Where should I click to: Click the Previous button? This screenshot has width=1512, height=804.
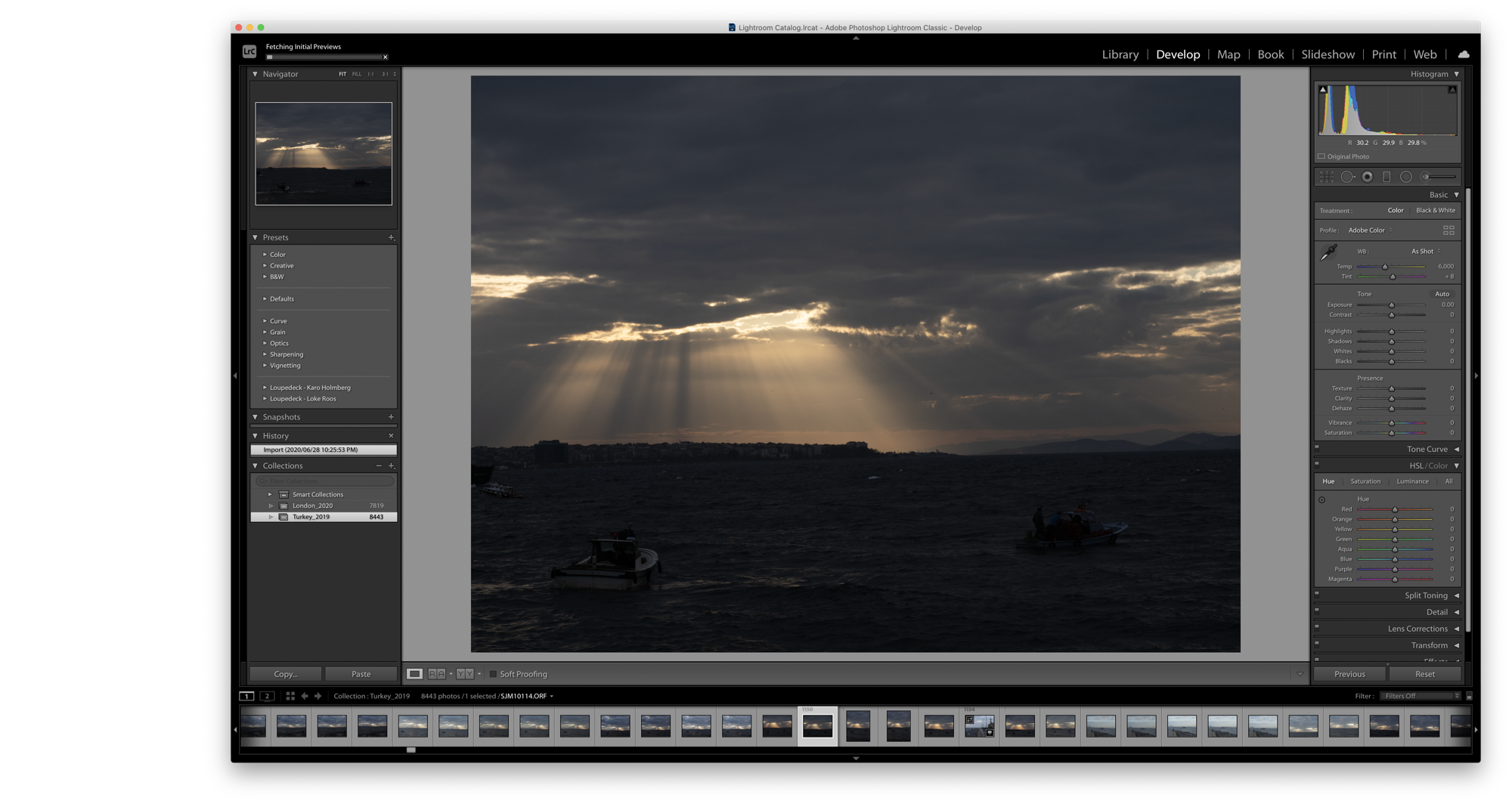(1349, 674)
